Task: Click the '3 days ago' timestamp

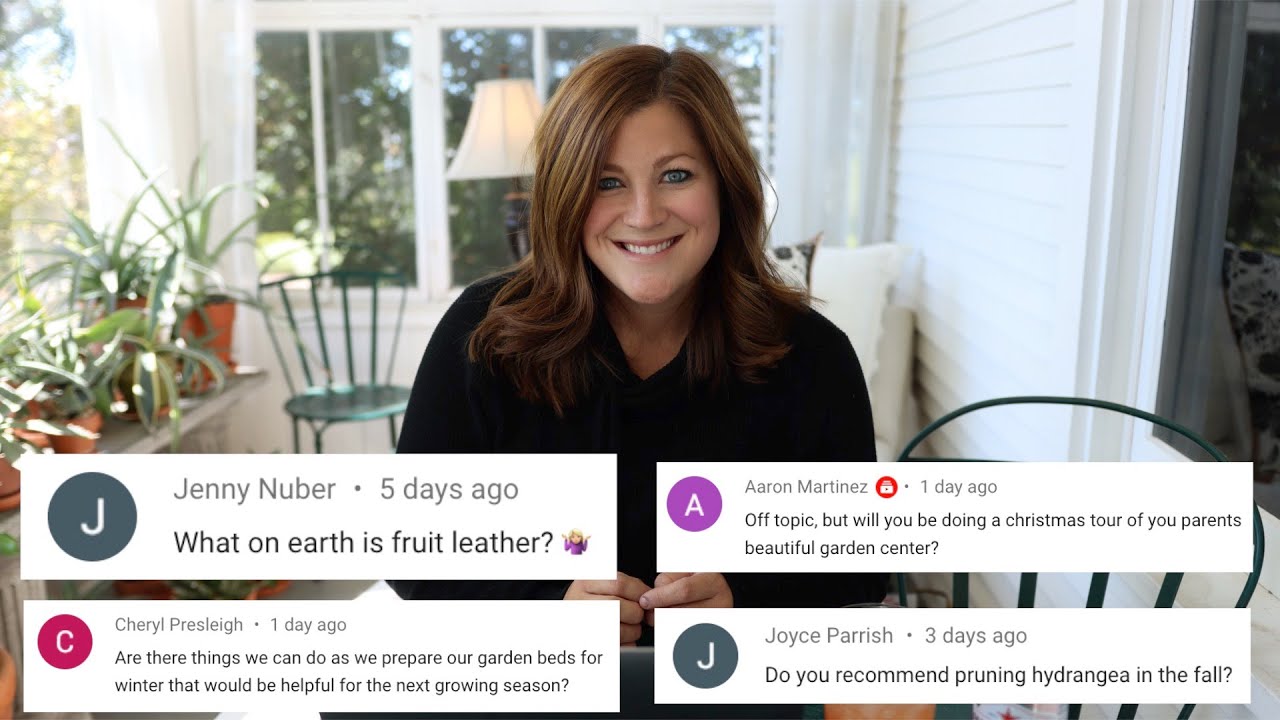Action: tap(976, 636)
